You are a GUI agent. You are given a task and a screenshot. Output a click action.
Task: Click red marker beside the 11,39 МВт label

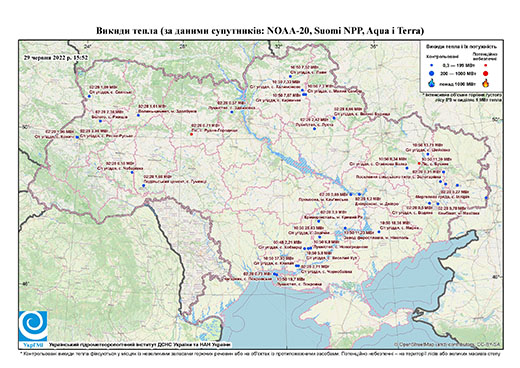pos(419,164)
